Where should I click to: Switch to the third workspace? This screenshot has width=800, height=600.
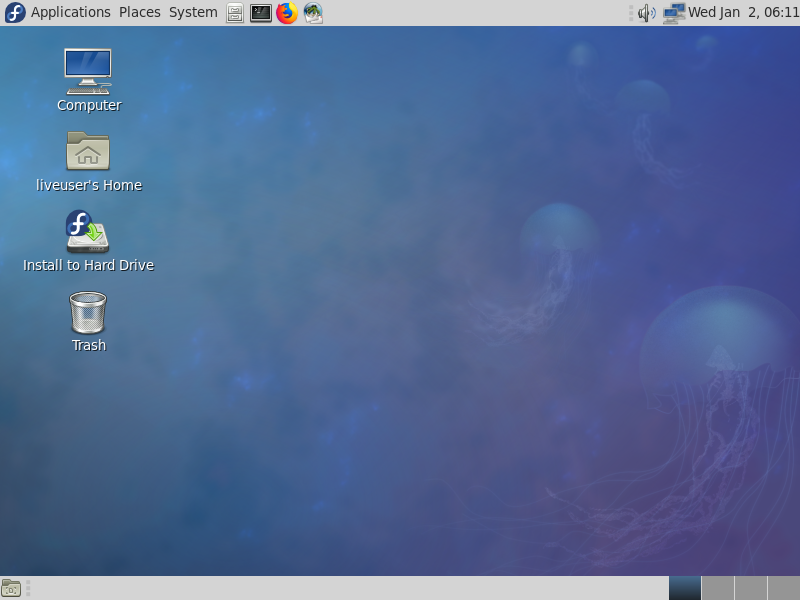coord(751,588)
